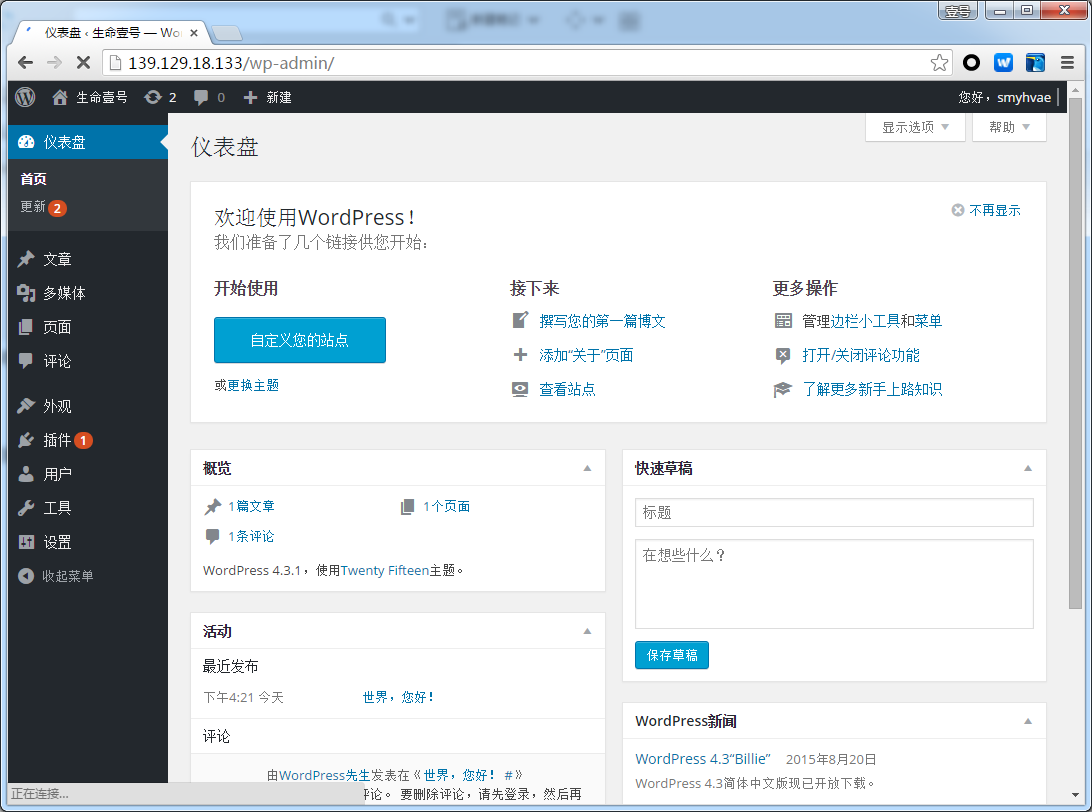
Task: Click the WordPress logo in admin bar
Action: 26,97
